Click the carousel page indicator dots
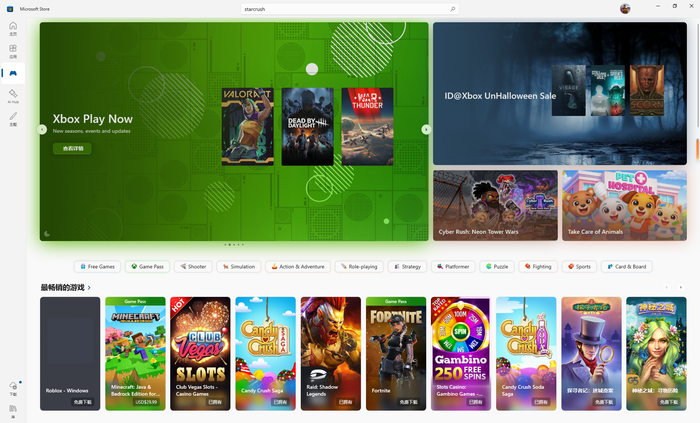Screen dimensions: 700x423 (234, 245)
